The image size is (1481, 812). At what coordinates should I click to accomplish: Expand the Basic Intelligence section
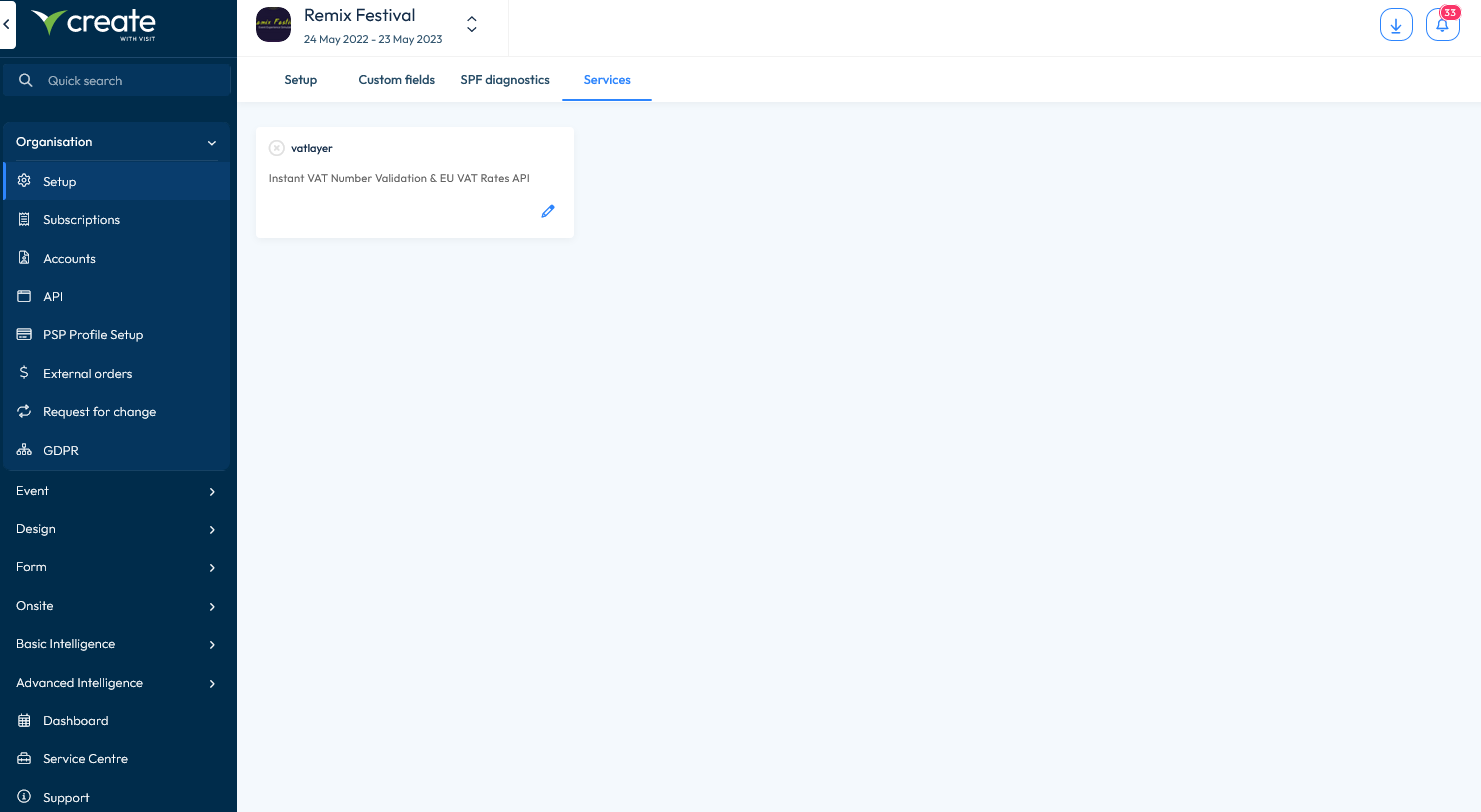coord(116,644)
